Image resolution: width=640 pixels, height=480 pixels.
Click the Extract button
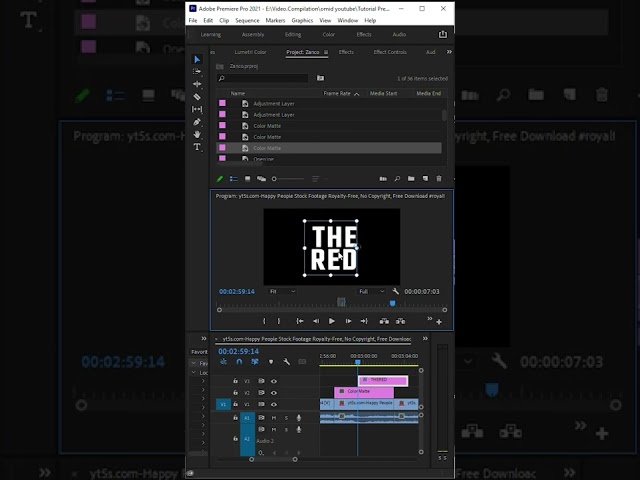coord(400,321)
